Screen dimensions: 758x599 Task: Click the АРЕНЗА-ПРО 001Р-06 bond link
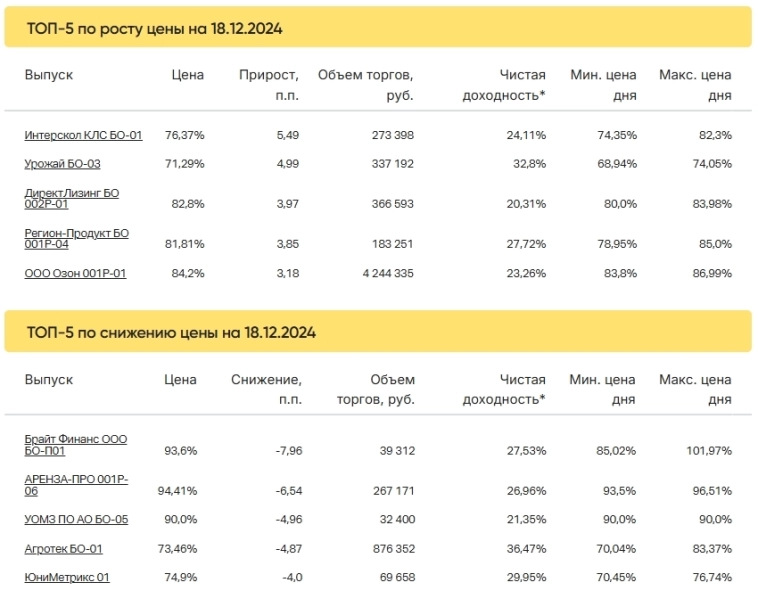pos(75,485)
